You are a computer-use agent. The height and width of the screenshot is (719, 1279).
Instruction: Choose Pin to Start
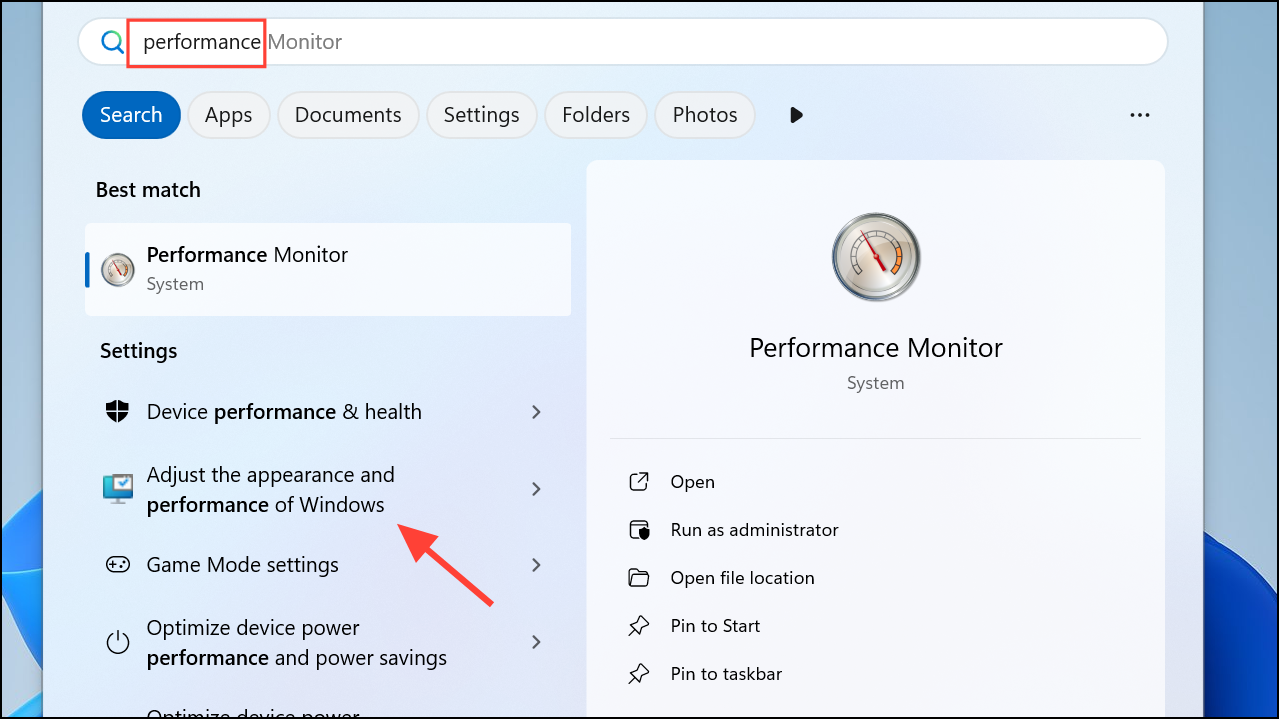pyautogui.click(x=716, y=626)
